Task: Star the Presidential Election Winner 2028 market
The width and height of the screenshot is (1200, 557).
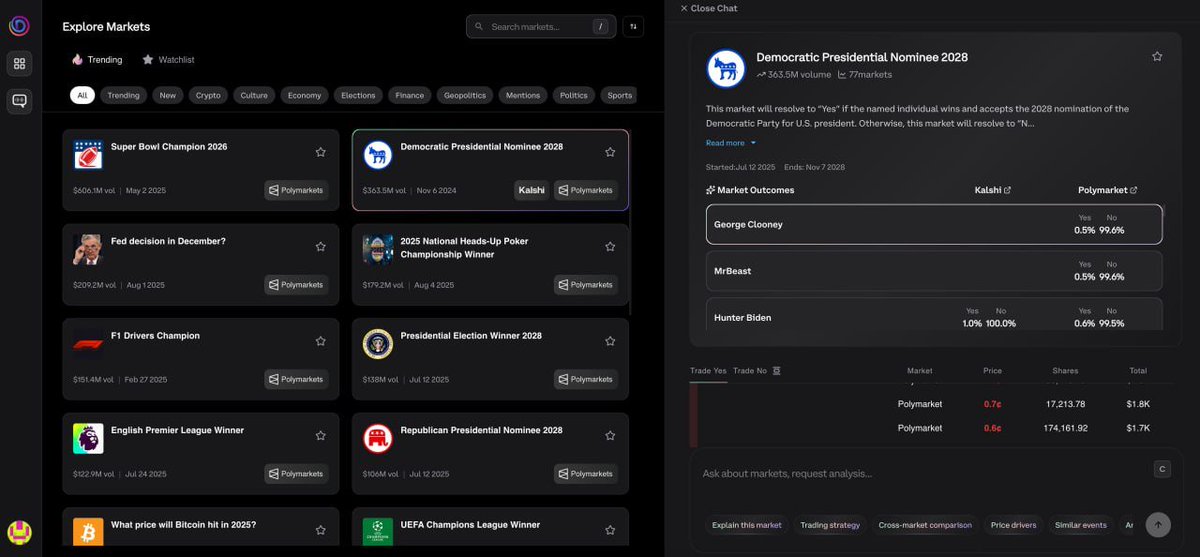Action: pos(610,341)
